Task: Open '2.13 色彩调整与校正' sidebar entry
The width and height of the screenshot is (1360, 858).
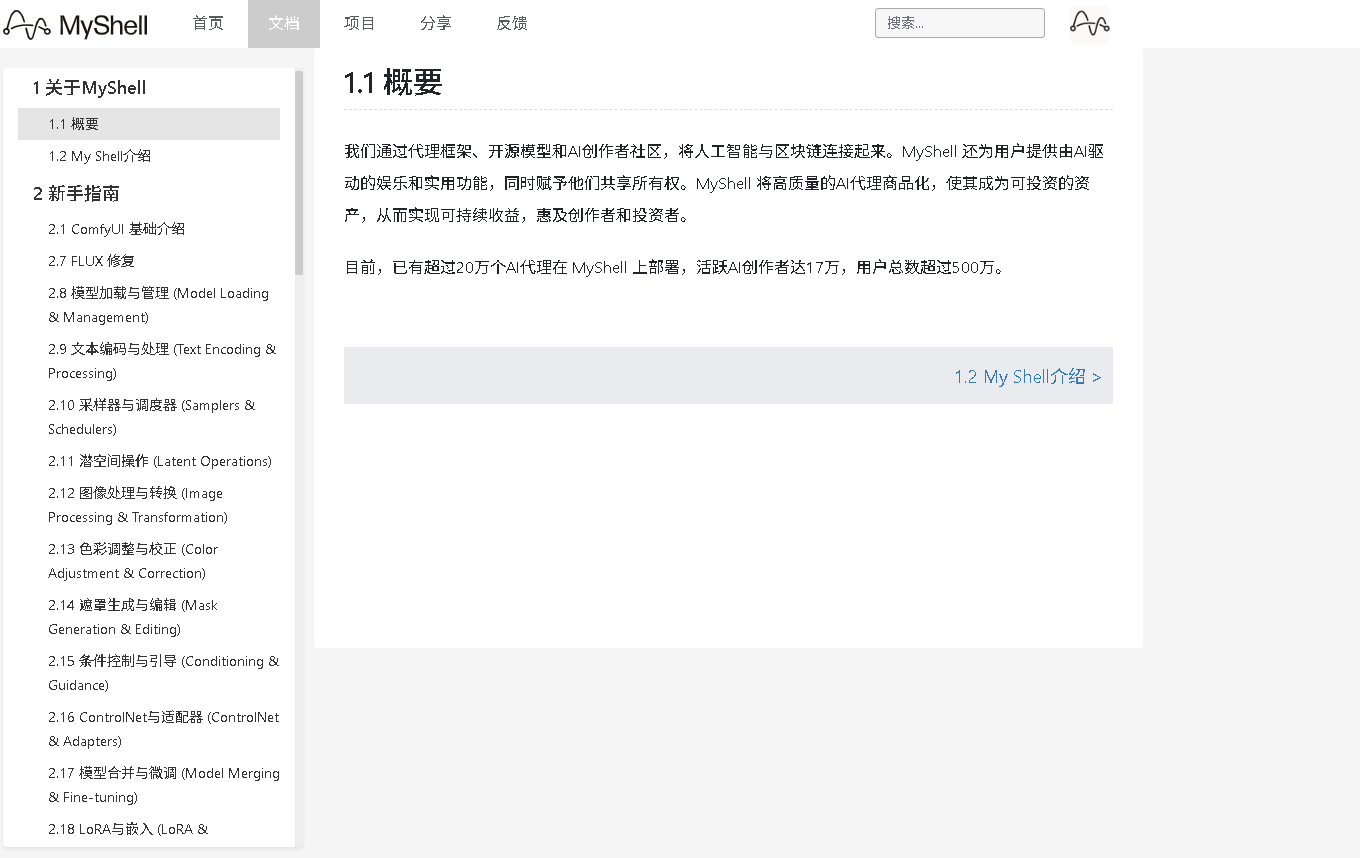Action: coord(133,561)
